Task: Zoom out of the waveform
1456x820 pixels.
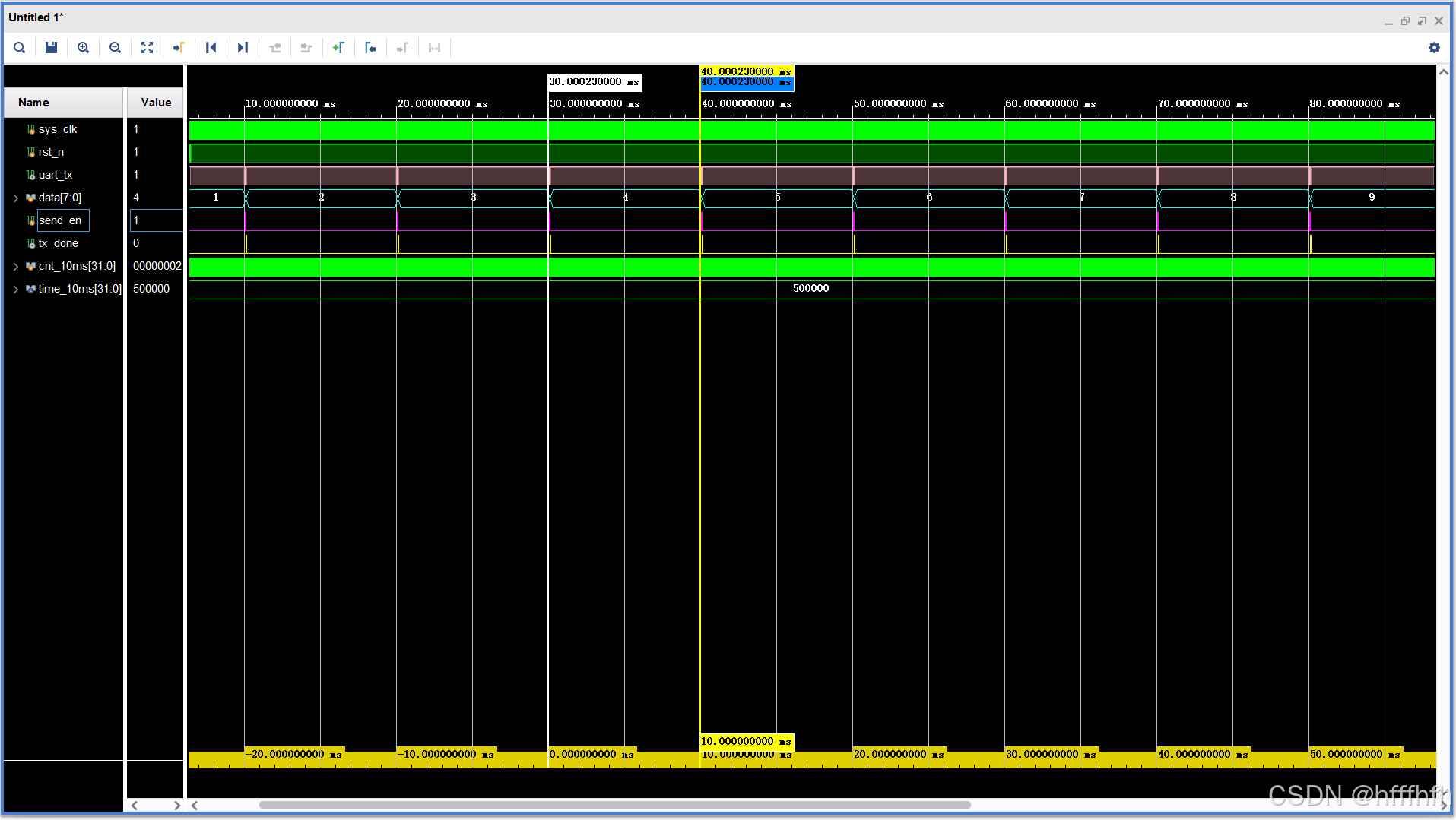Action: [116, 48]
